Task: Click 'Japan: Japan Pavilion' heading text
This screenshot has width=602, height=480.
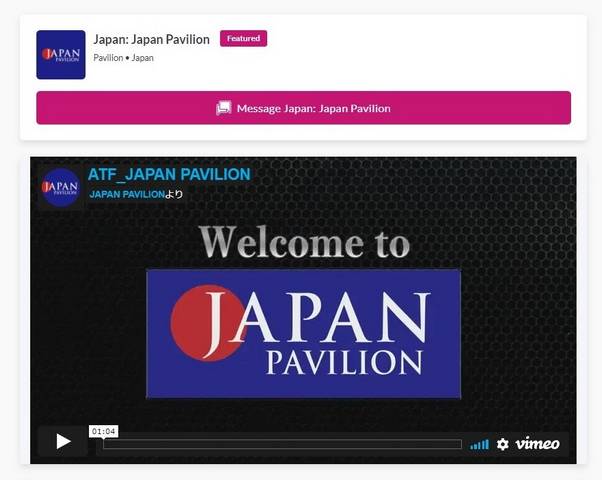Action: [152, 39]
